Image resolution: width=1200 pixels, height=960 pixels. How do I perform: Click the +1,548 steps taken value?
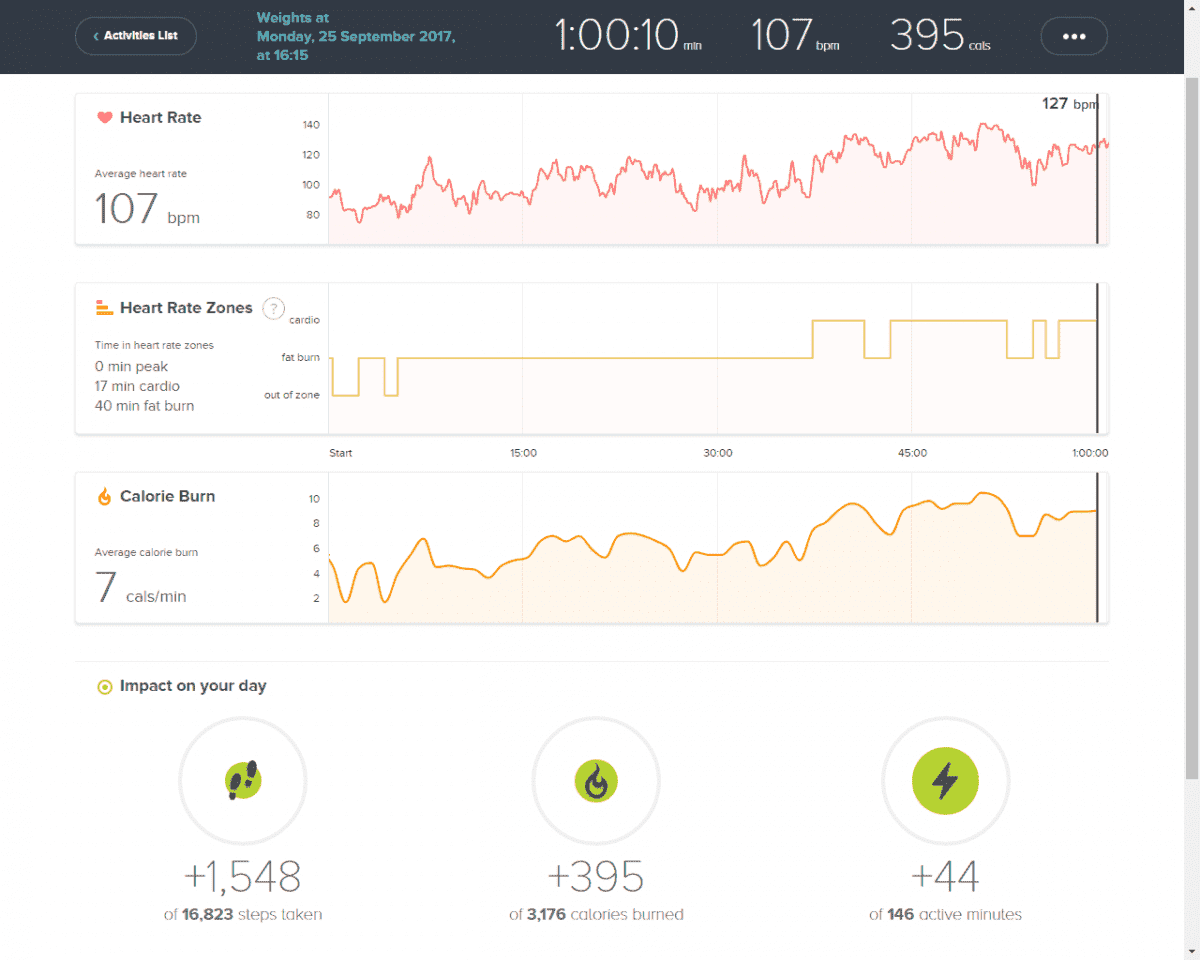point(242,877)
